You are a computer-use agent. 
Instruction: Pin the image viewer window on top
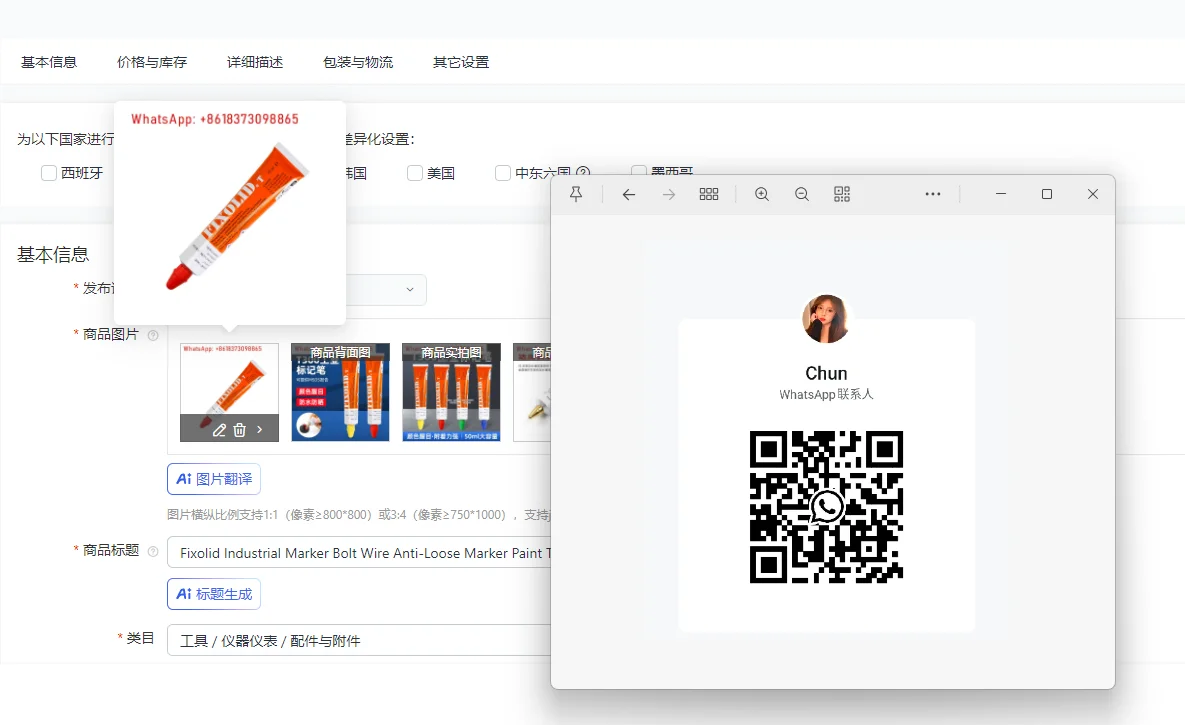(x=576, y=194)
